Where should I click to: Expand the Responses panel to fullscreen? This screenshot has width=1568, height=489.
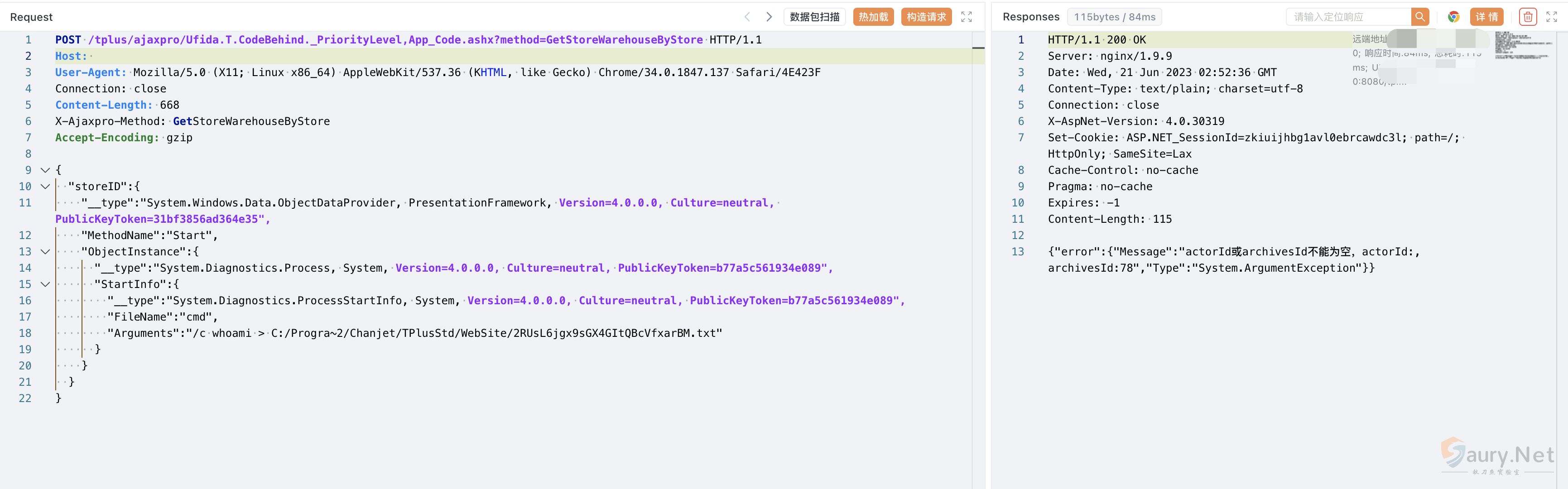(1552, 17)
